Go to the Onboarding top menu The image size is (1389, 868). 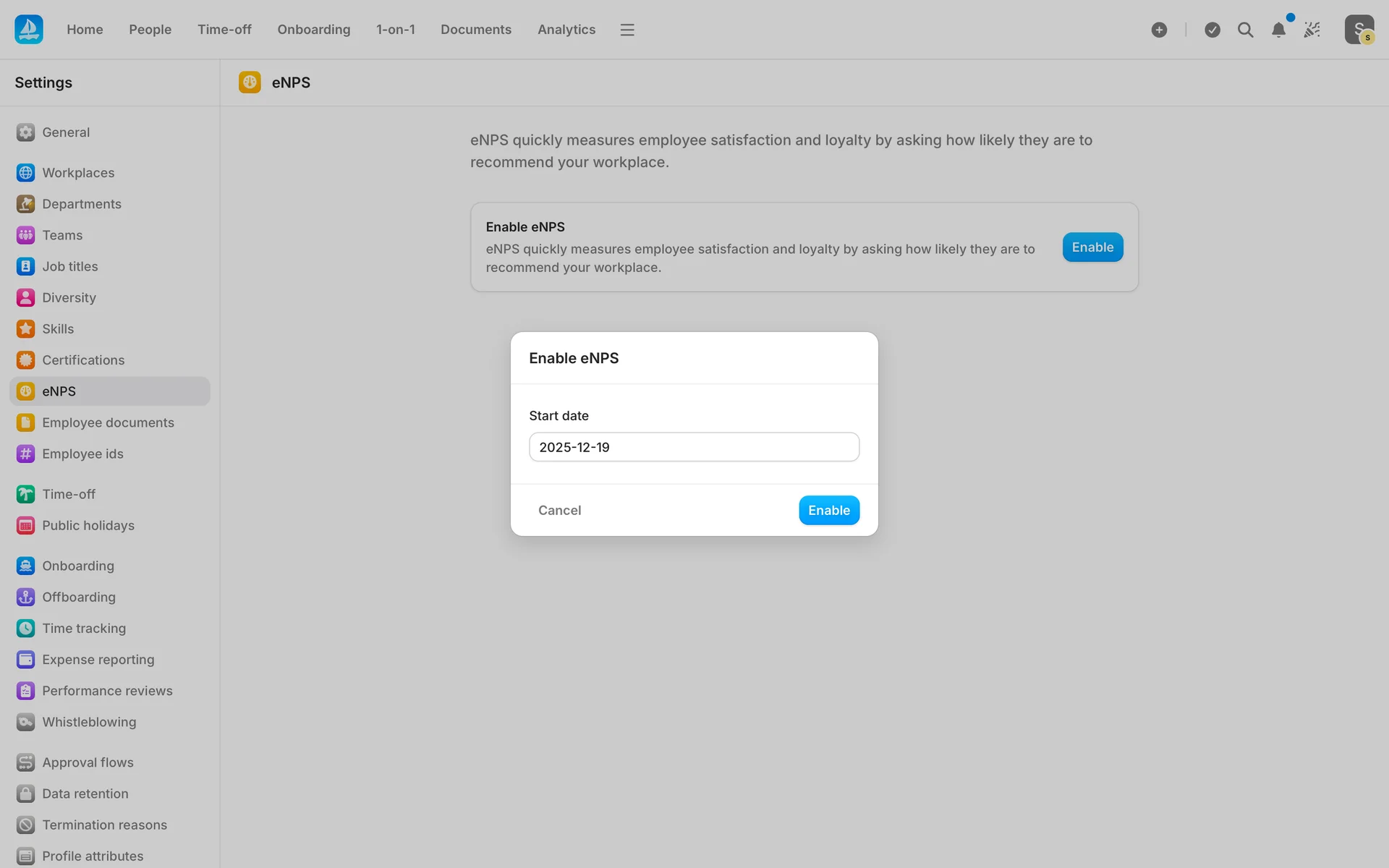[x=313, y=30]
